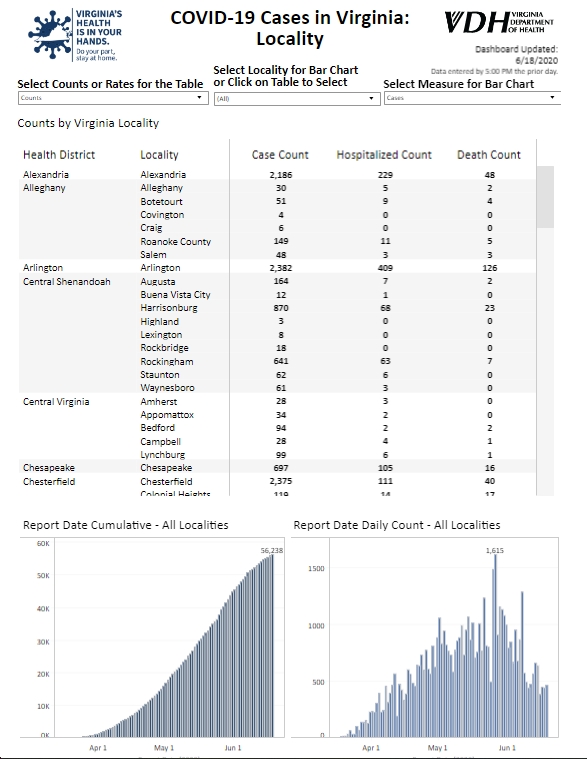Click the 56,238 cumulative peak bar
This screenshot has width=587, height=759.
[x=272, y=646]
